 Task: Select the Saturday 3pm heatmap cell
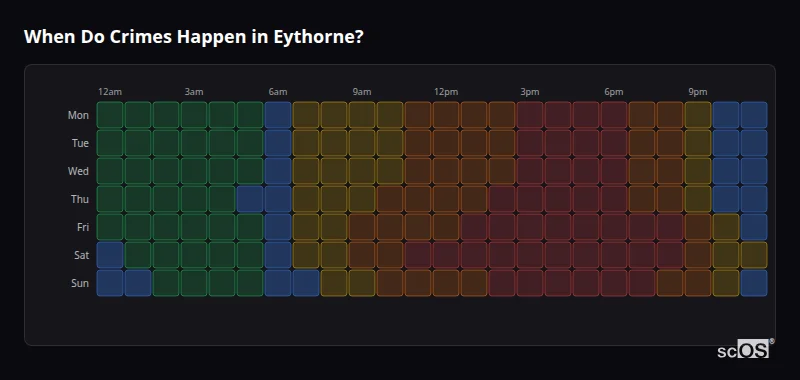pos(530,255)
